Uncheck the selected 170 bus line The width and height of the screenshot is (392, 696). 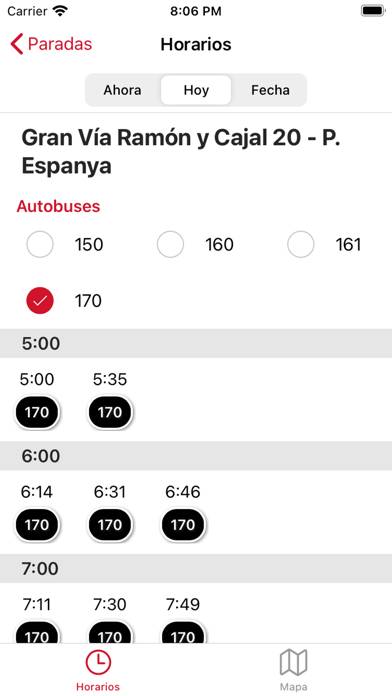[40, 301]
